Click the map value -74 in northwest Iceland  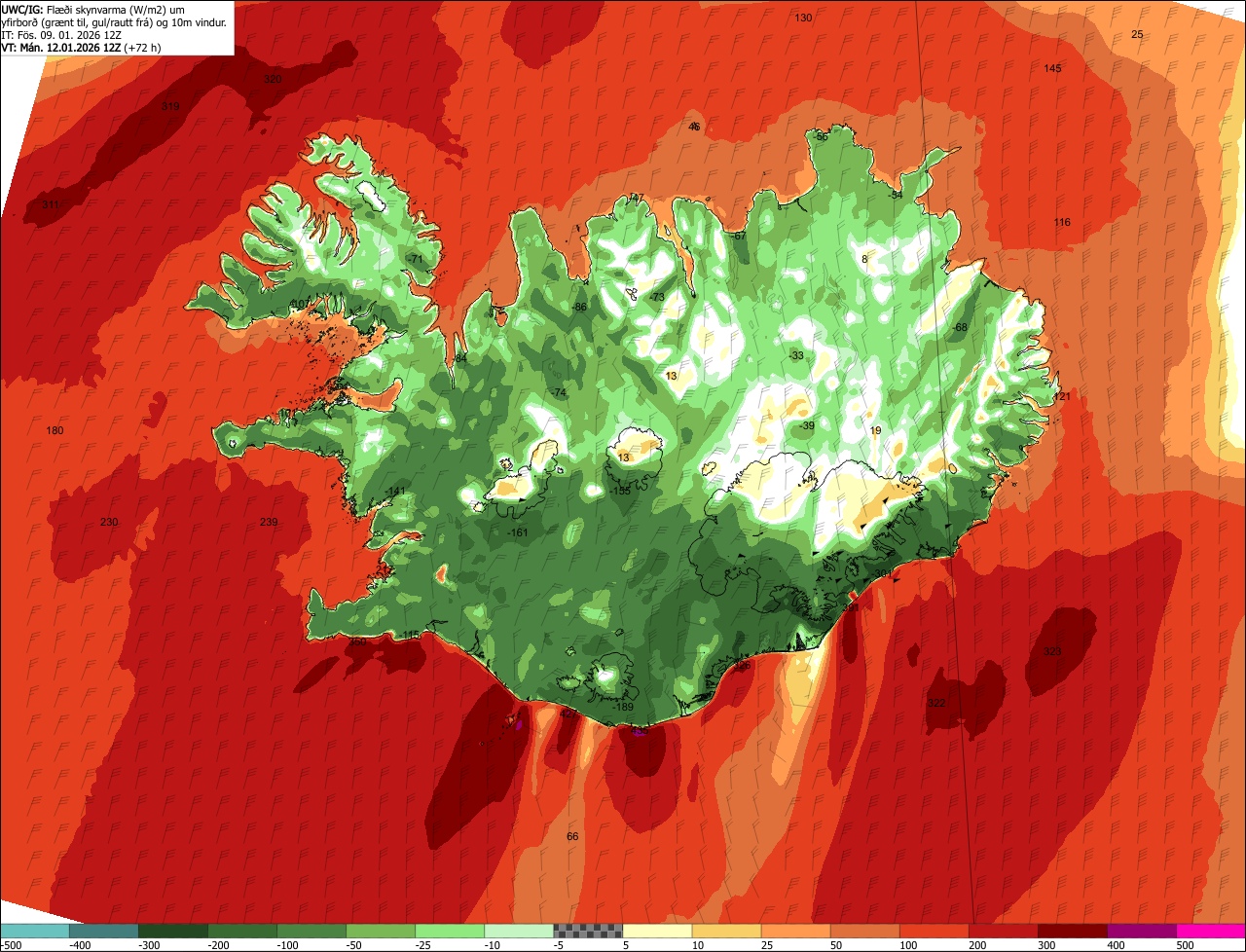[x=559, y=392]
